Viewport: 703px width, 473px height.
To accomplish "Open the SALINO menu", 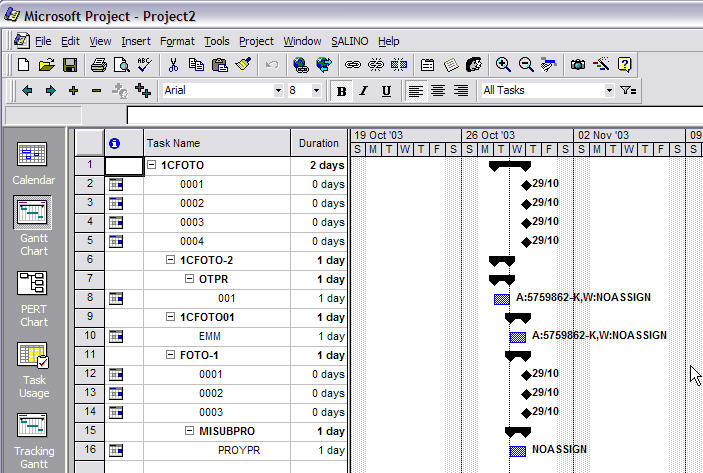I will 349,41.
